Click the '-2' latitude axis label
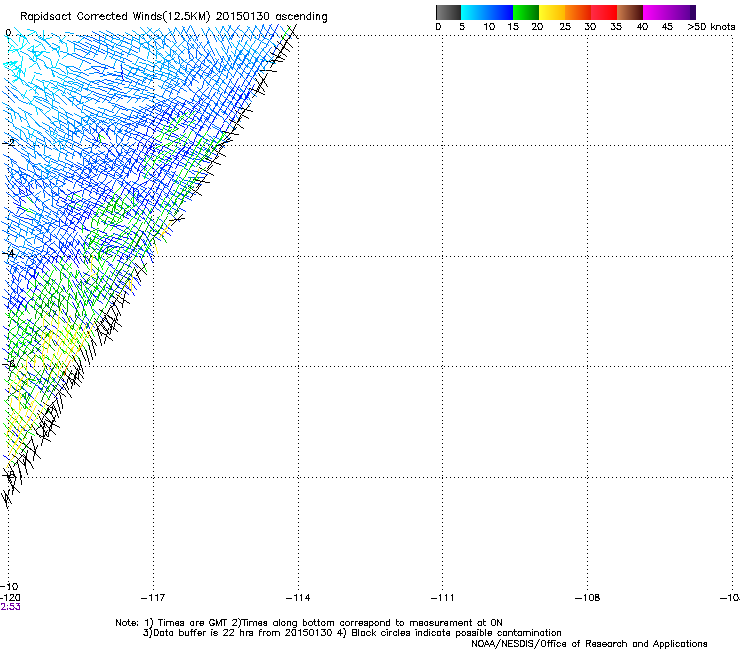The height and width of the screenshot is (650, 740). [x=9, y=143]
